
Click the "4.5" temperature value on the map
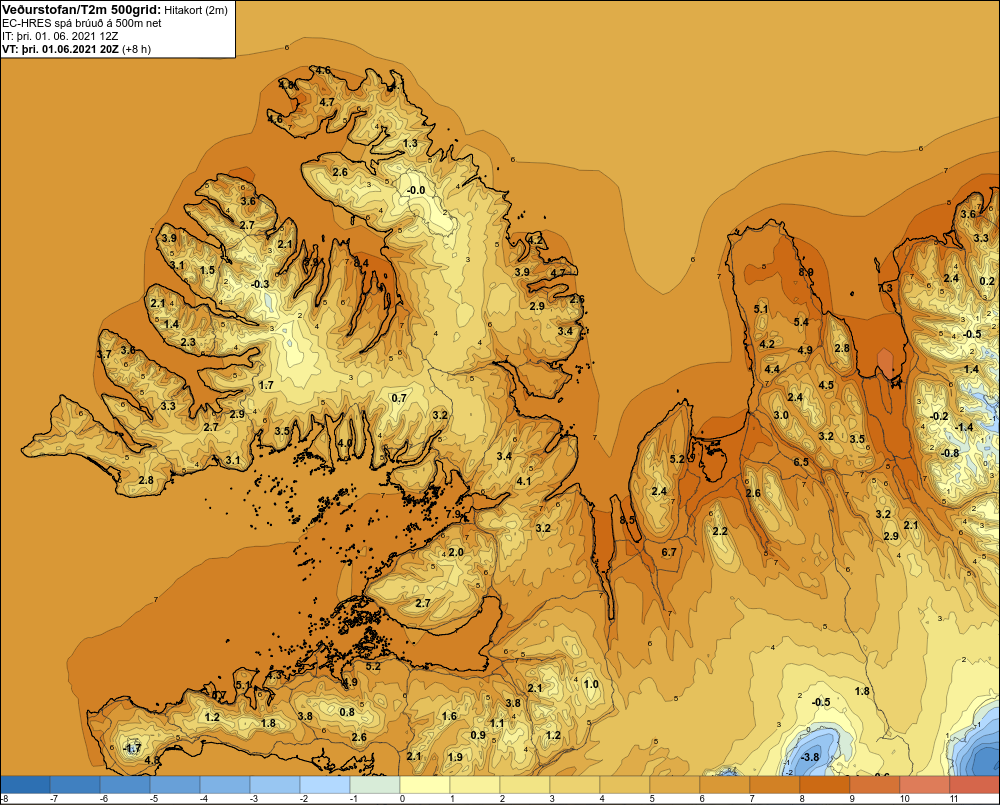(x=826, y=385)
